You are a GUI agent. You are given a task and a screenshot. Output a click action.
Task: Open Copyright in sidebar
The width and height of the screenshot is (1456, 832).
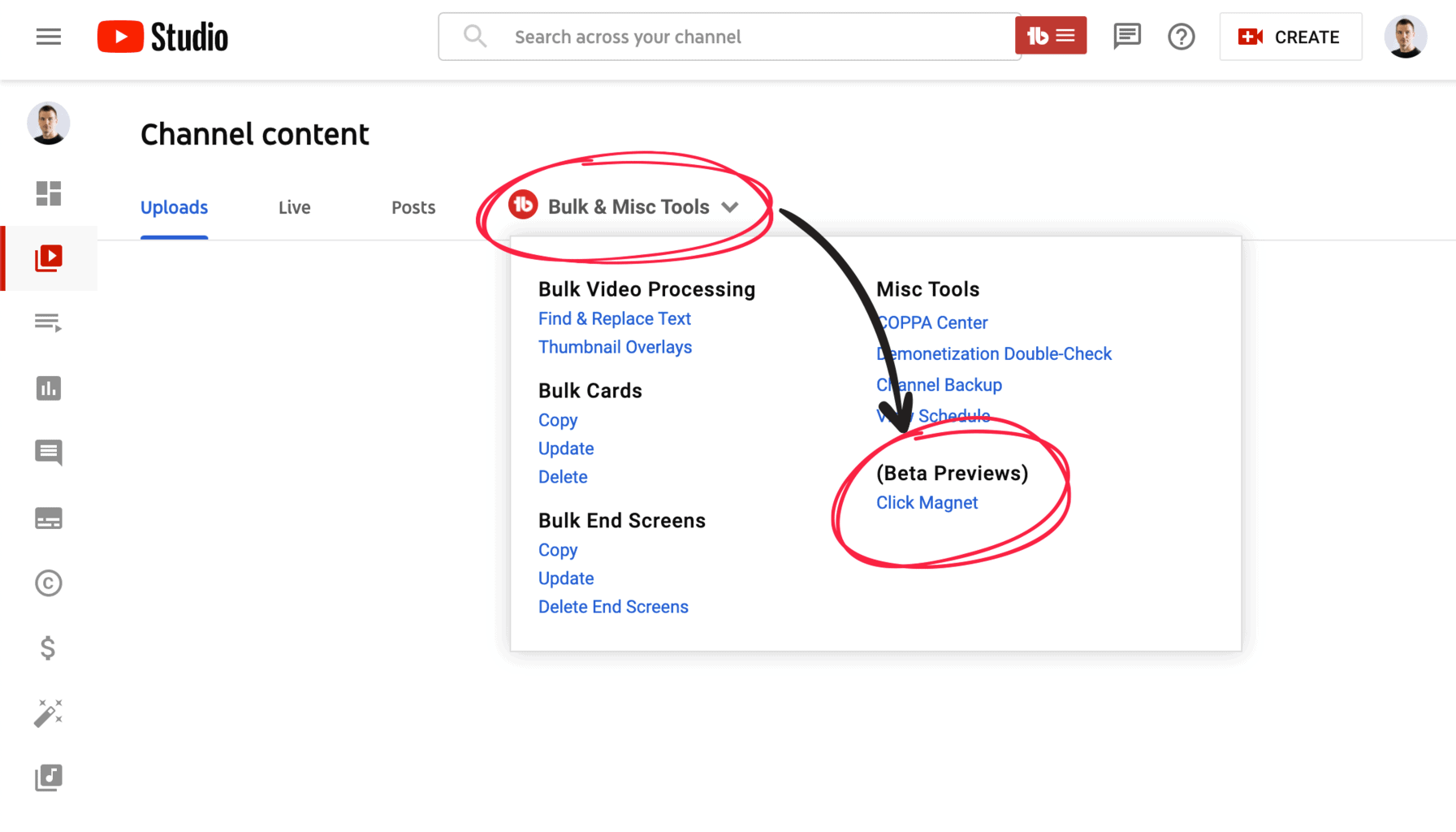[49, 583]
